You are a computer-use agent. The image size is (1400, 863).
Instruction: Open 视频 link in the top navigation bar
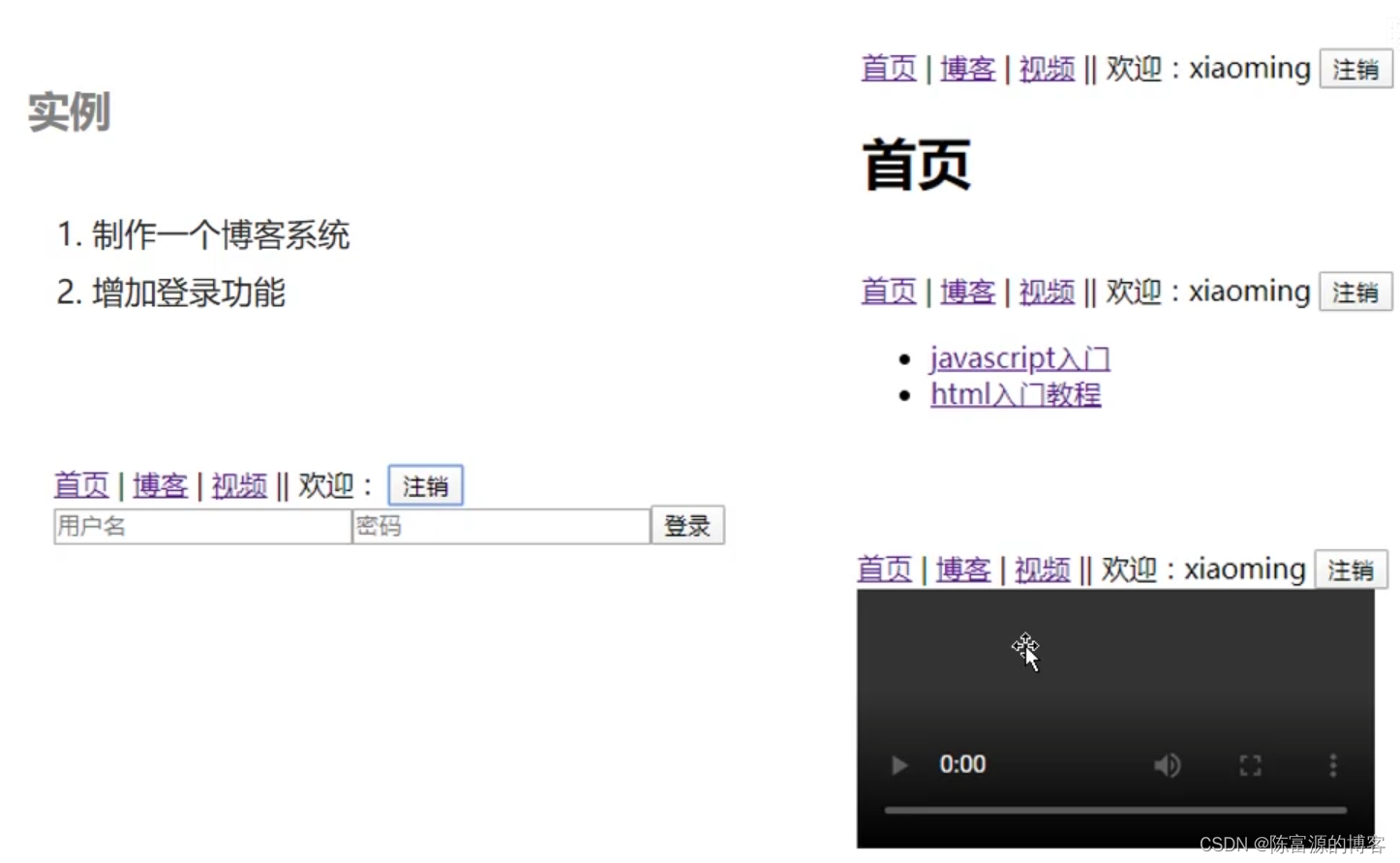(x=1047, y=69)
